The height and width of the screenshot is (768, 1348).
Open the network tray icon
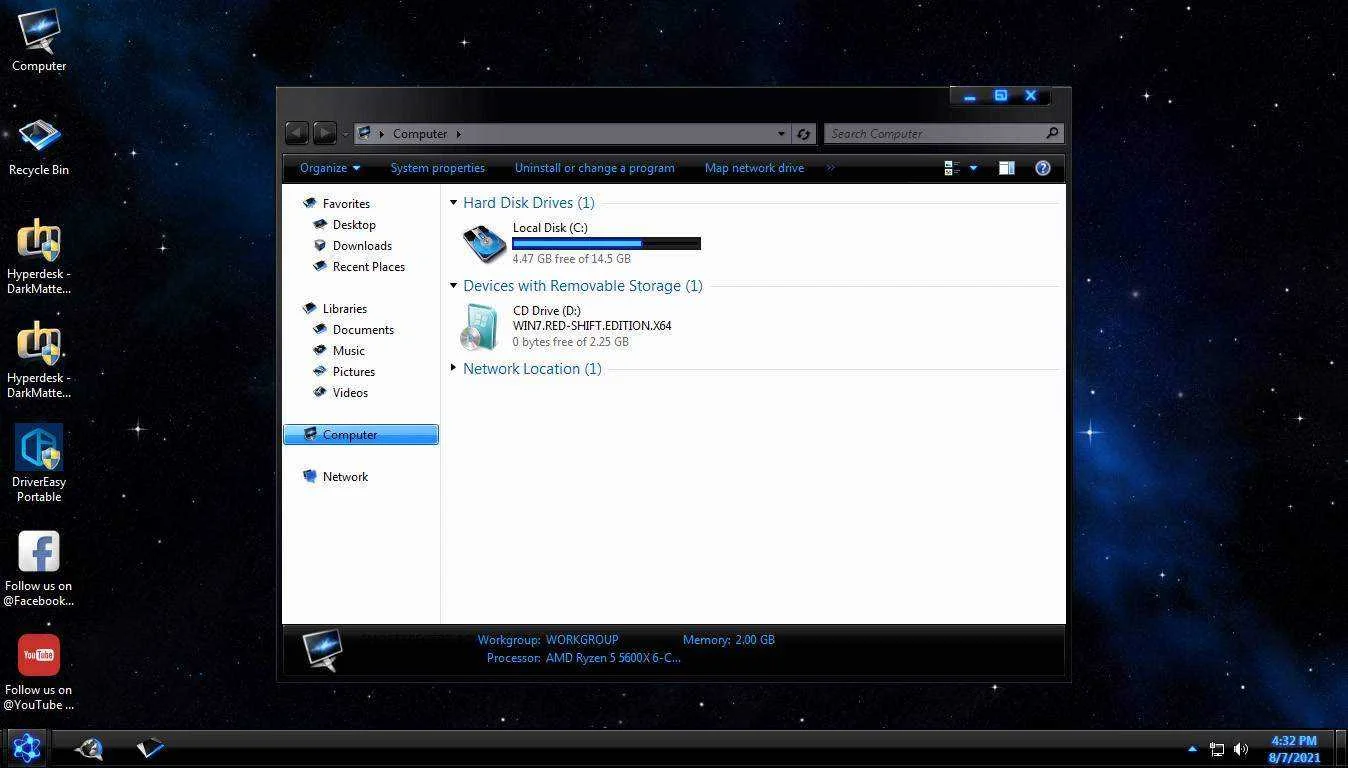click(x=1217, y=749)
